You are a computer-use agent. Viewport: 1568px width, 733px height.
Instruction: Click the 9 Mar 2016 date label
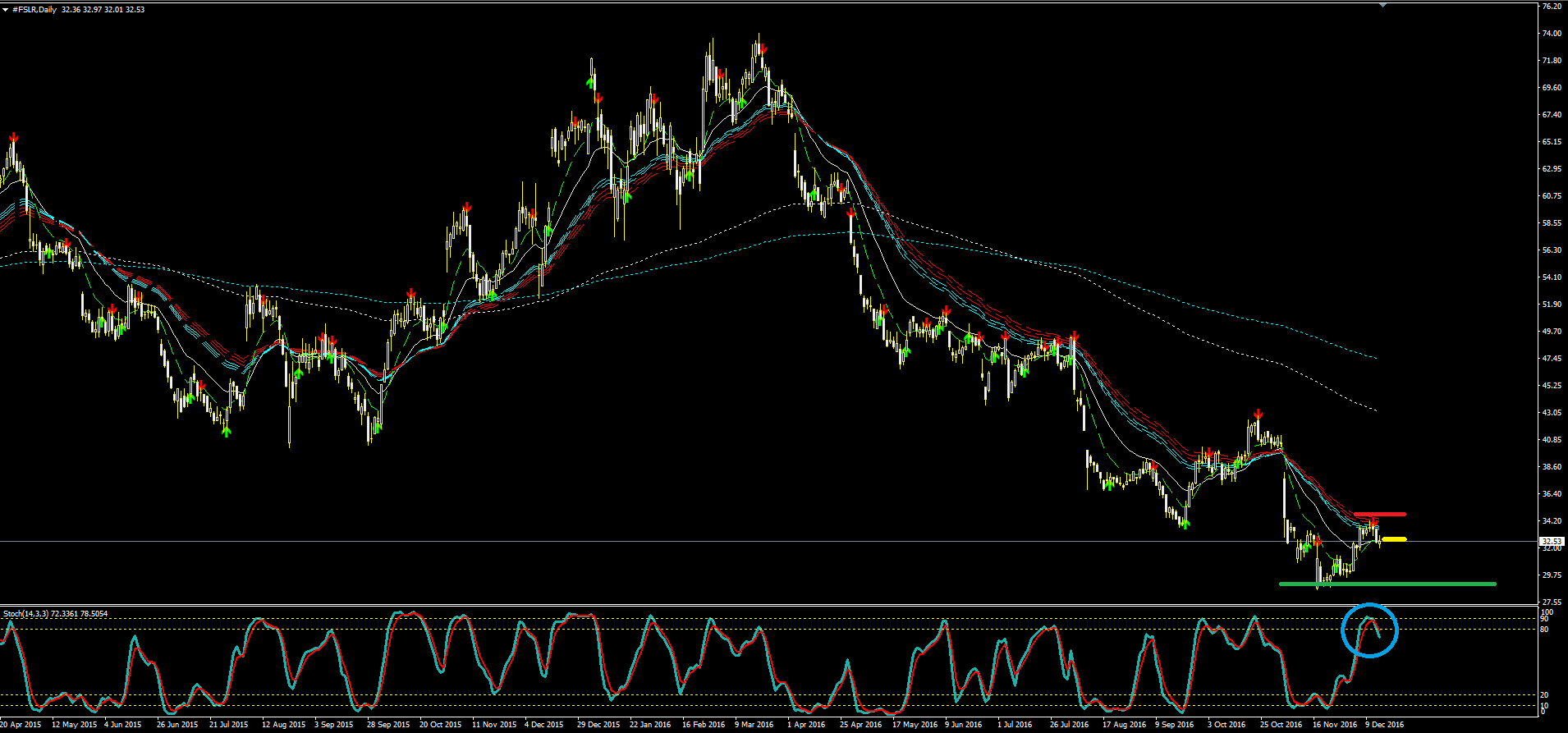[x=754, y=725]
